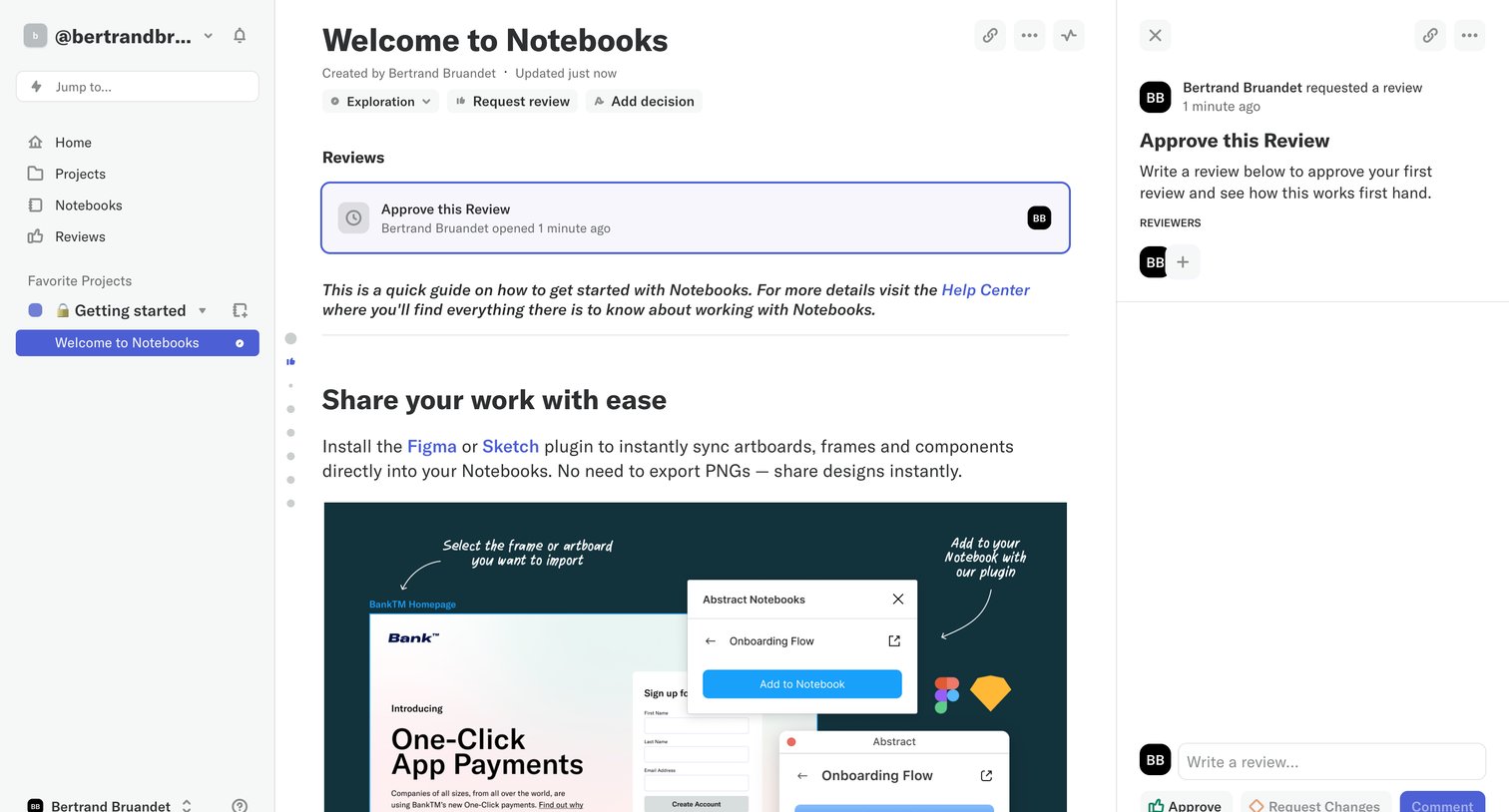Copy notebook link icon in header
1509x812 pixels.
tap(990, 36)
